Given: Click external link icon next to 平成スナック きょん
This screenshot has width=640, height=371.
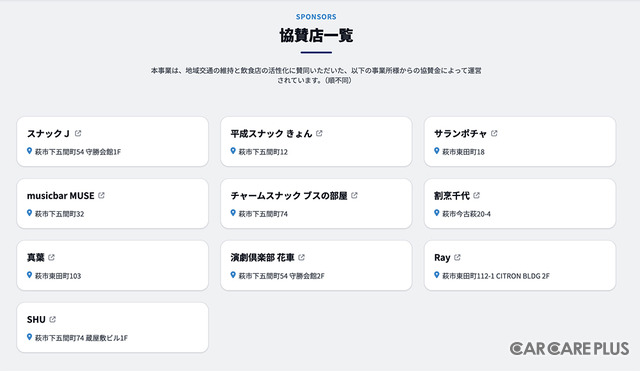Looking at the screenshot, I should coord(319,133).
